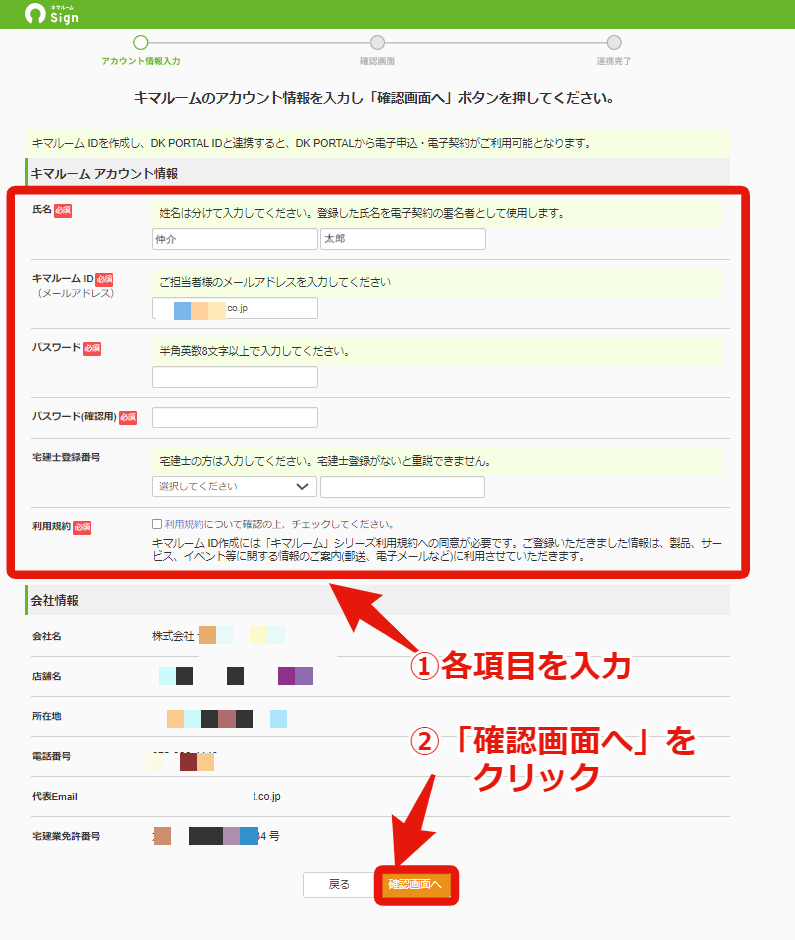
Task: Click the パスワード(確認用) input field
Action: [234, 417]
